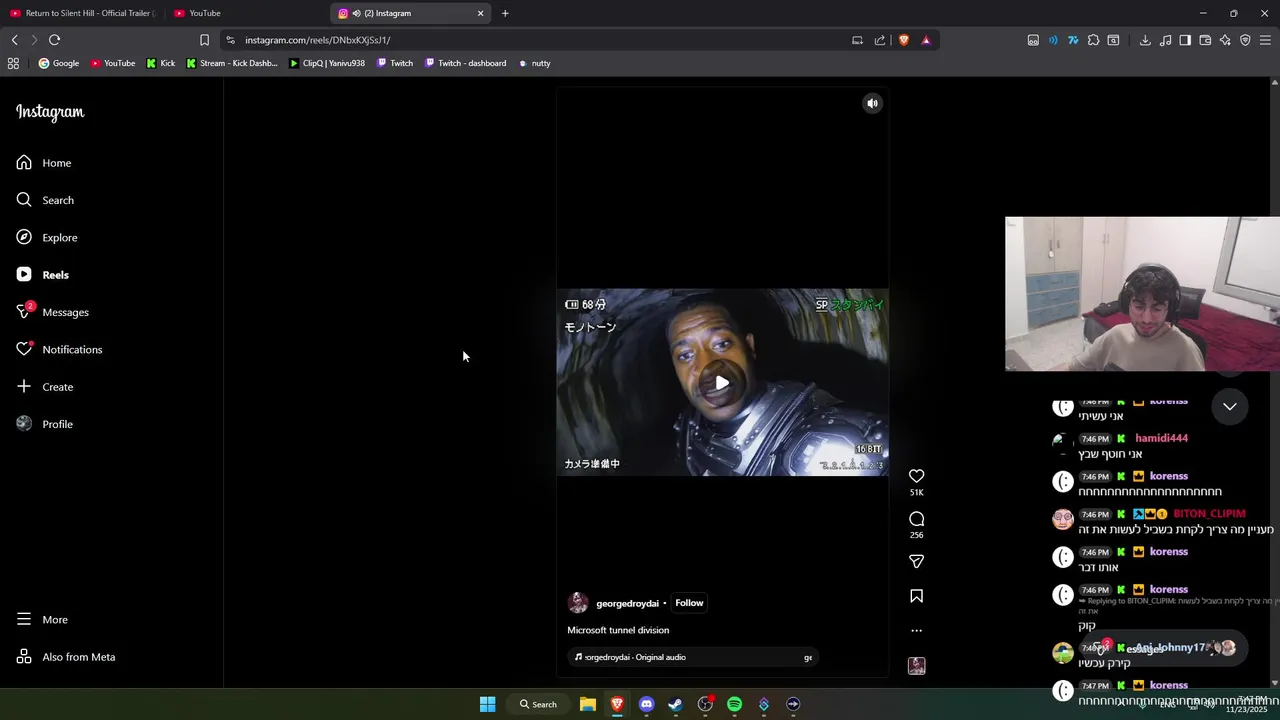The width and height of the screenshot is (1280, 720).
Task: Open the Windows Start menu
Action: click(487, 704)
